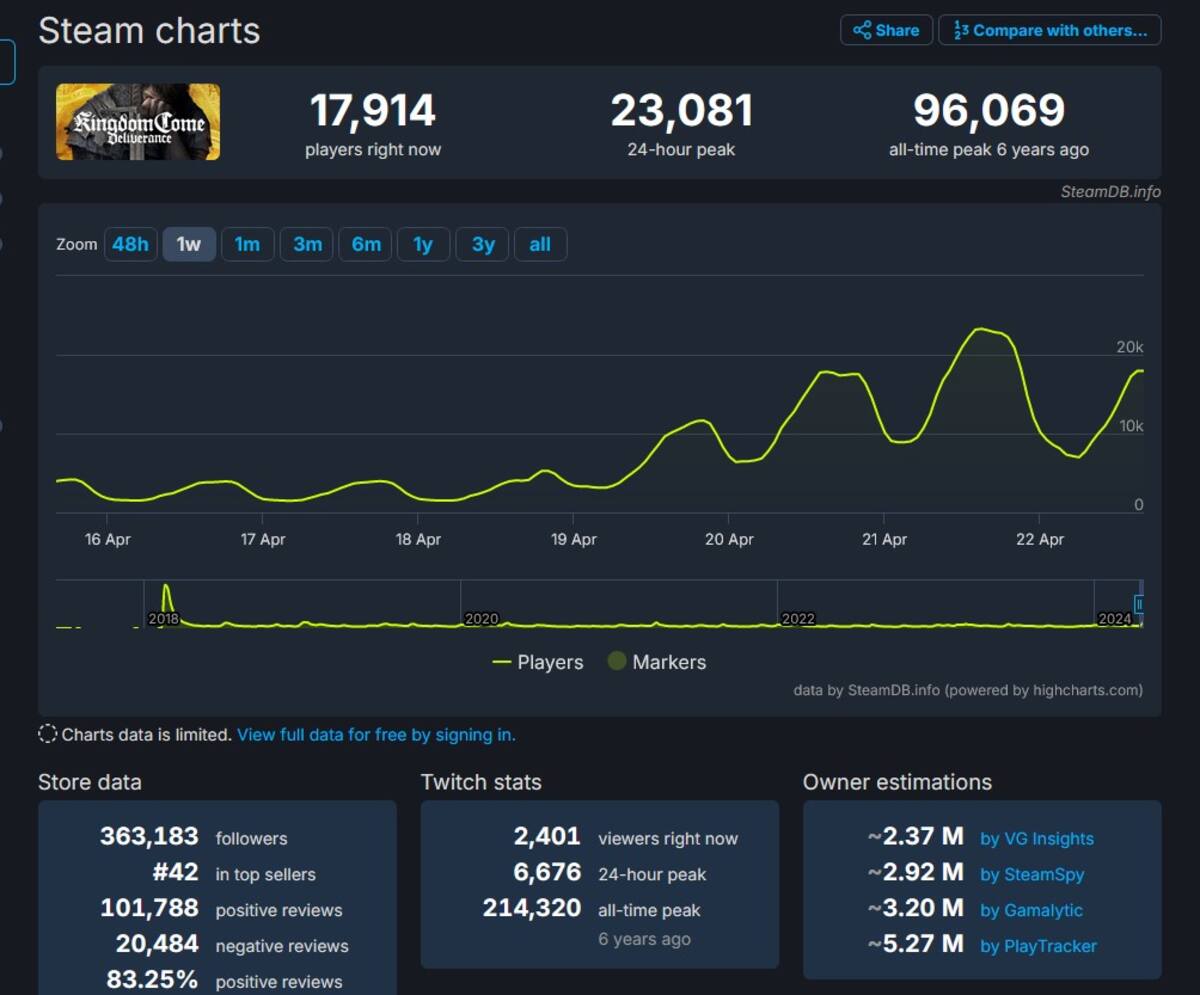The image size is (1200, 995).
Task: Click the Steam charts heading
Action: click(149, 31)
